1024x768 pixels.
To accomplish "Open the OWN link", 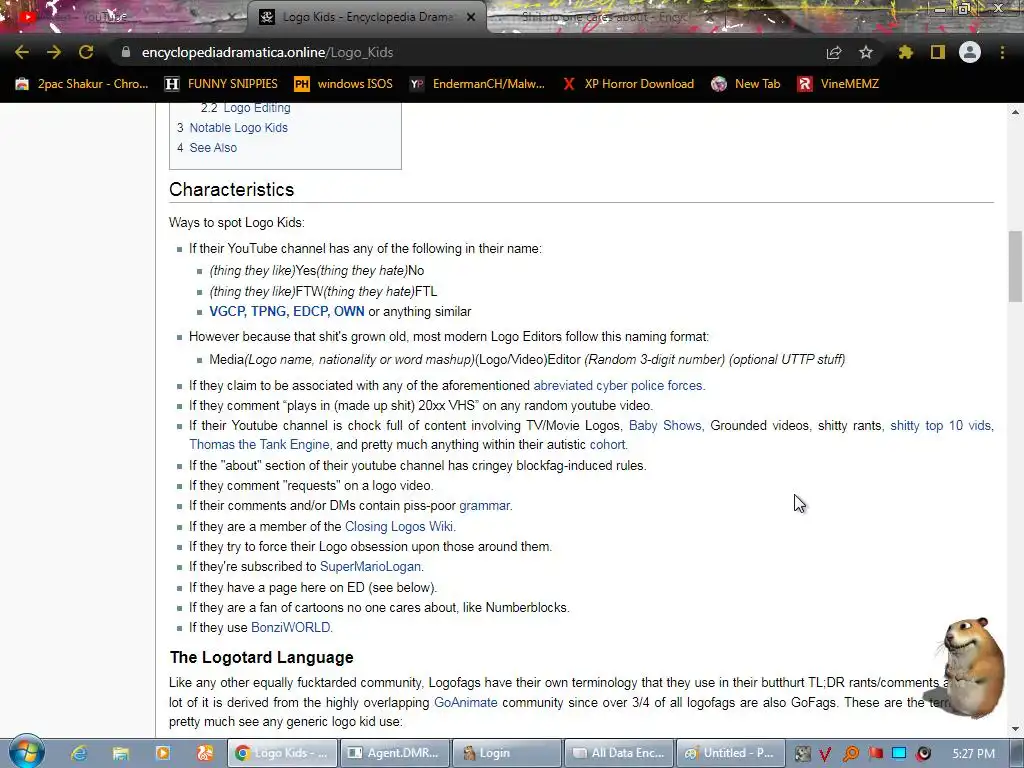I will [x=349, y=312].
